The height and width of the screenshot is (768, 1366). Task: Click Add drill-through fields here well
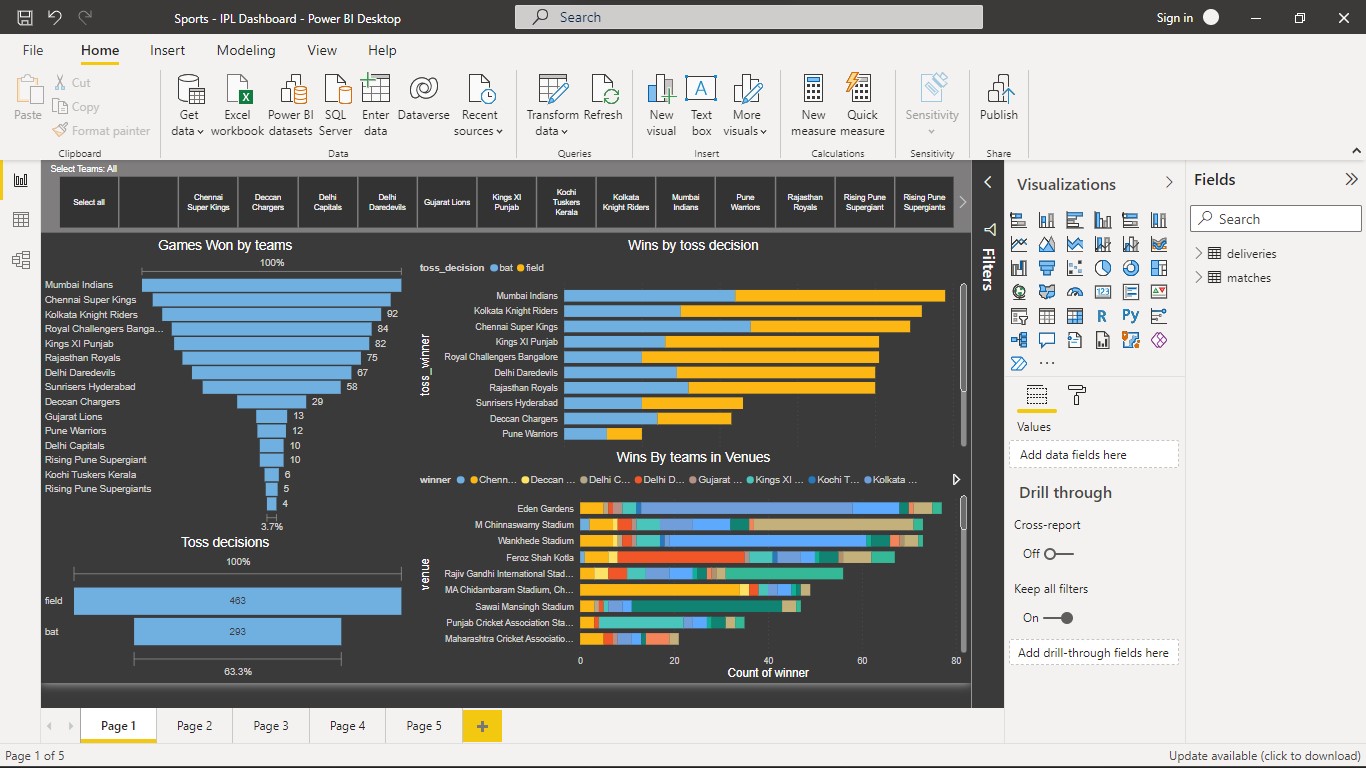[x=1094, y=653]
